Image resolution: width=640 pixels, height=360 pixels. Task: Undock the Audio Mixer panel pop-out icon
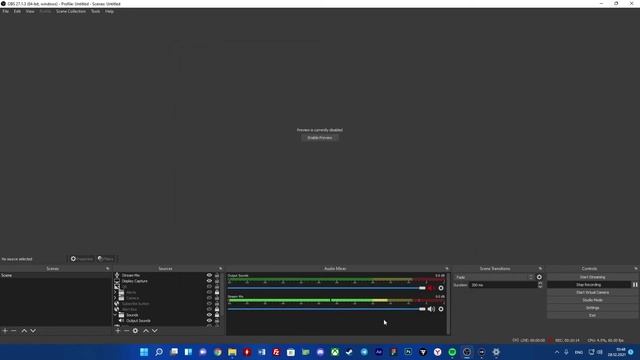[447, 269]
